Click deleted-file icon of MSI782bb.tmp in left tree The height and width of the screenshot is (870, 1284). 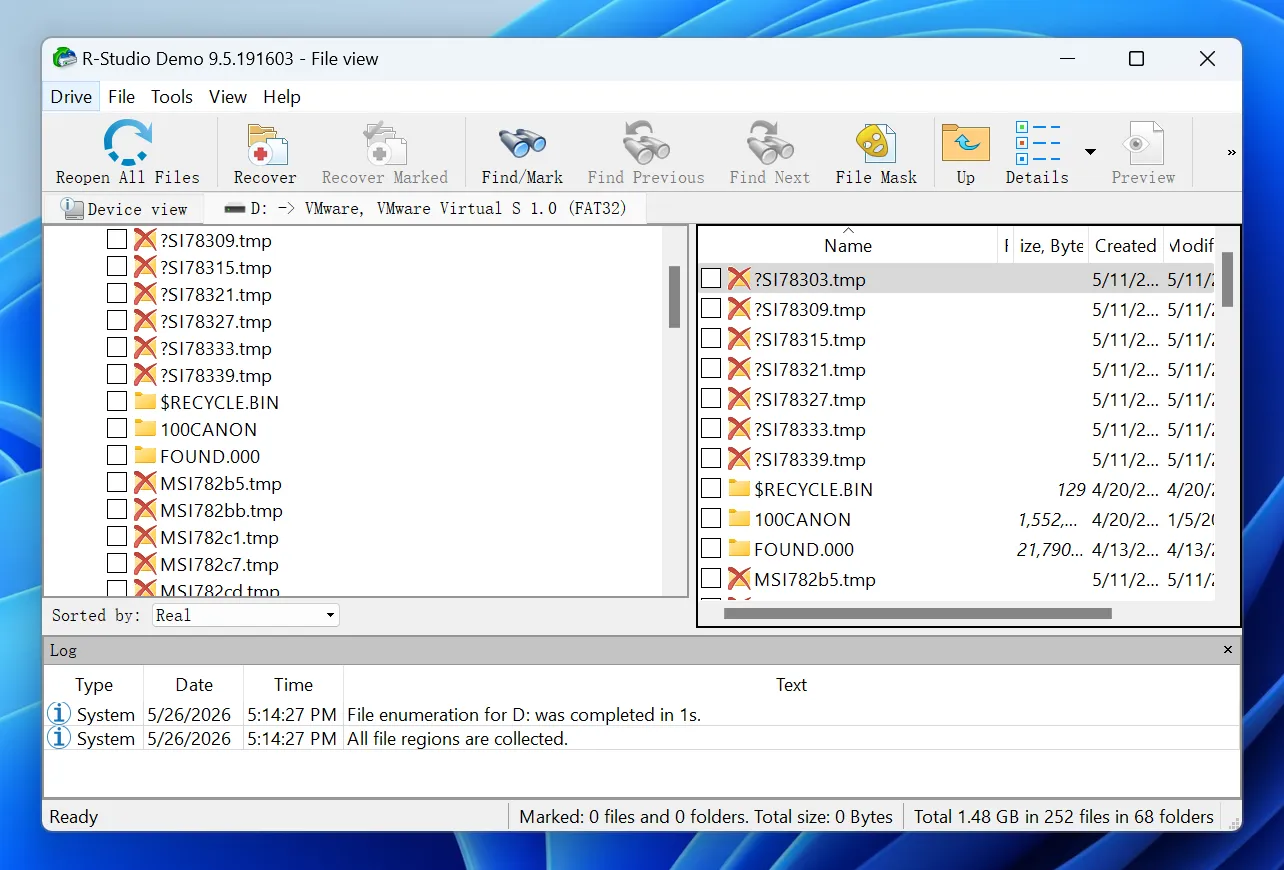pos(145,510)
